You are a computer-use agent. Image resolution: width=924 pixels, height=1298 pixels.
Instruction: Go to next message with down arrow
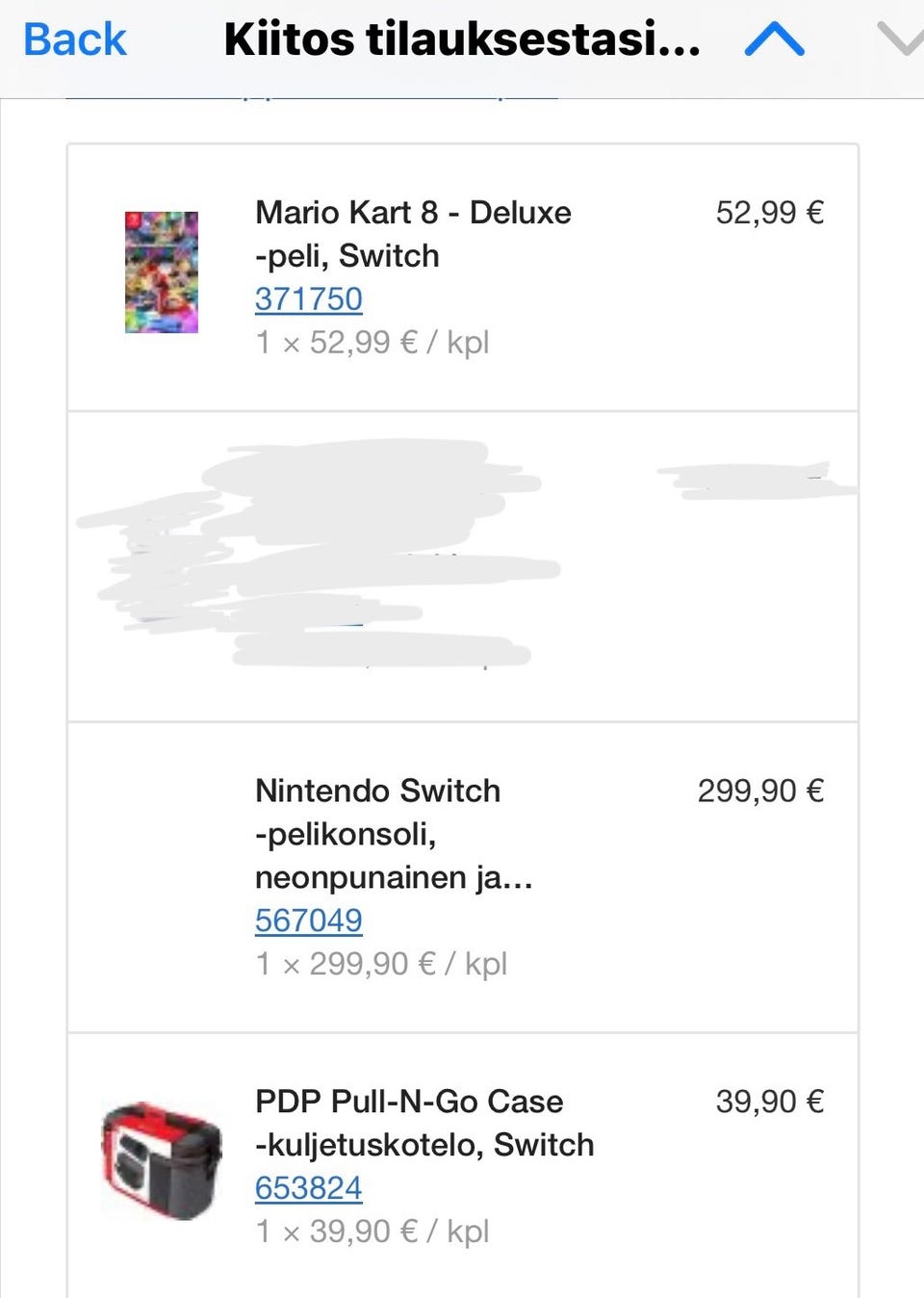tap(899, 40)
